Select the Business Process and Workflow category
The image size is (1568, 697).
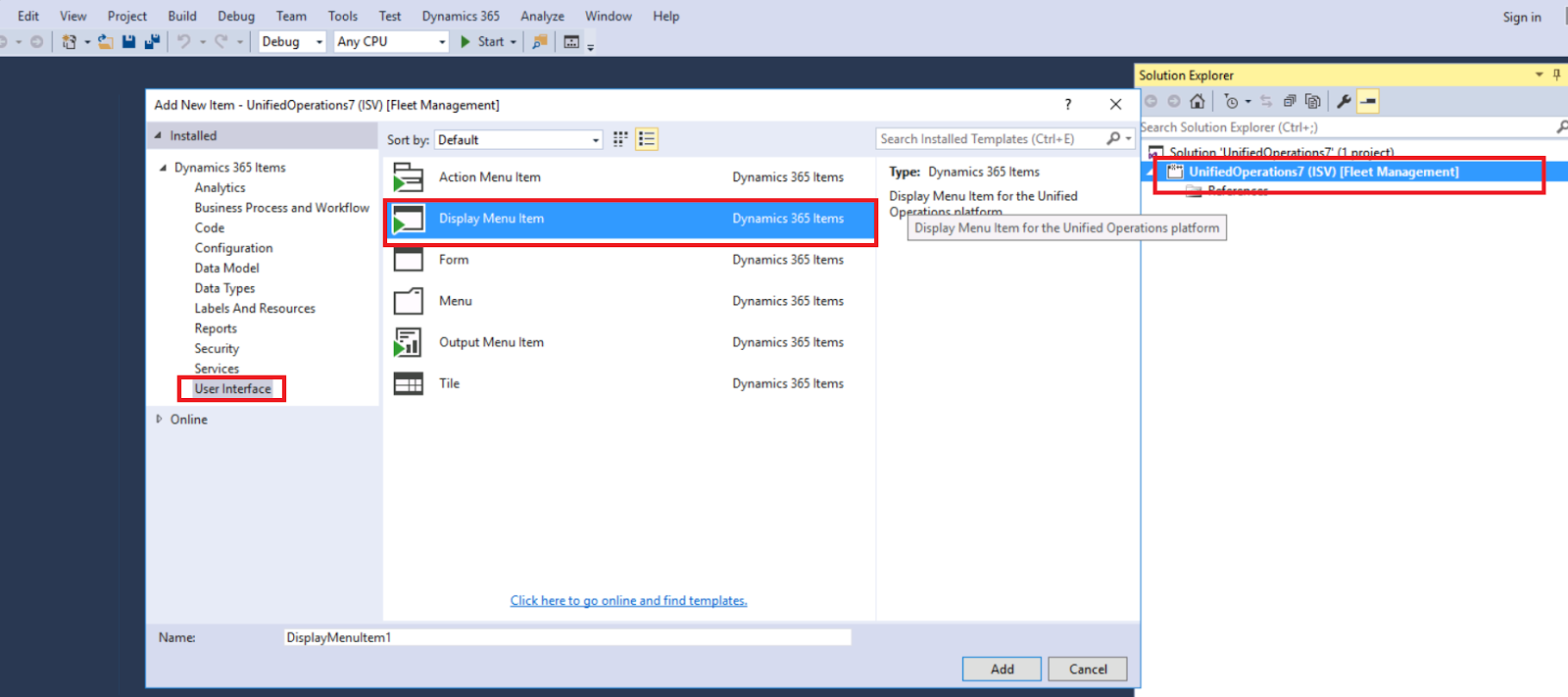281,208
